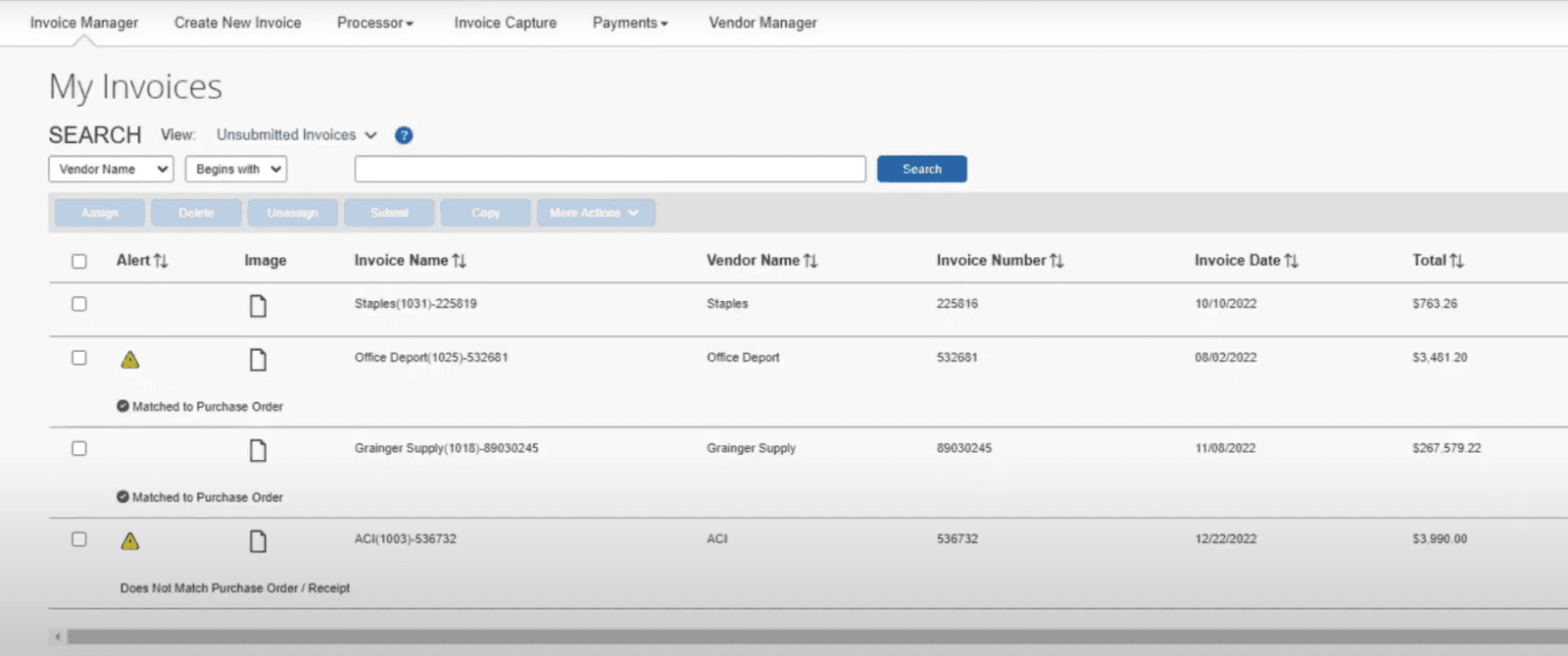Open invoice Staples(1031)-225819
This screenshot has width=1568, height=656.
coord(416,304)
